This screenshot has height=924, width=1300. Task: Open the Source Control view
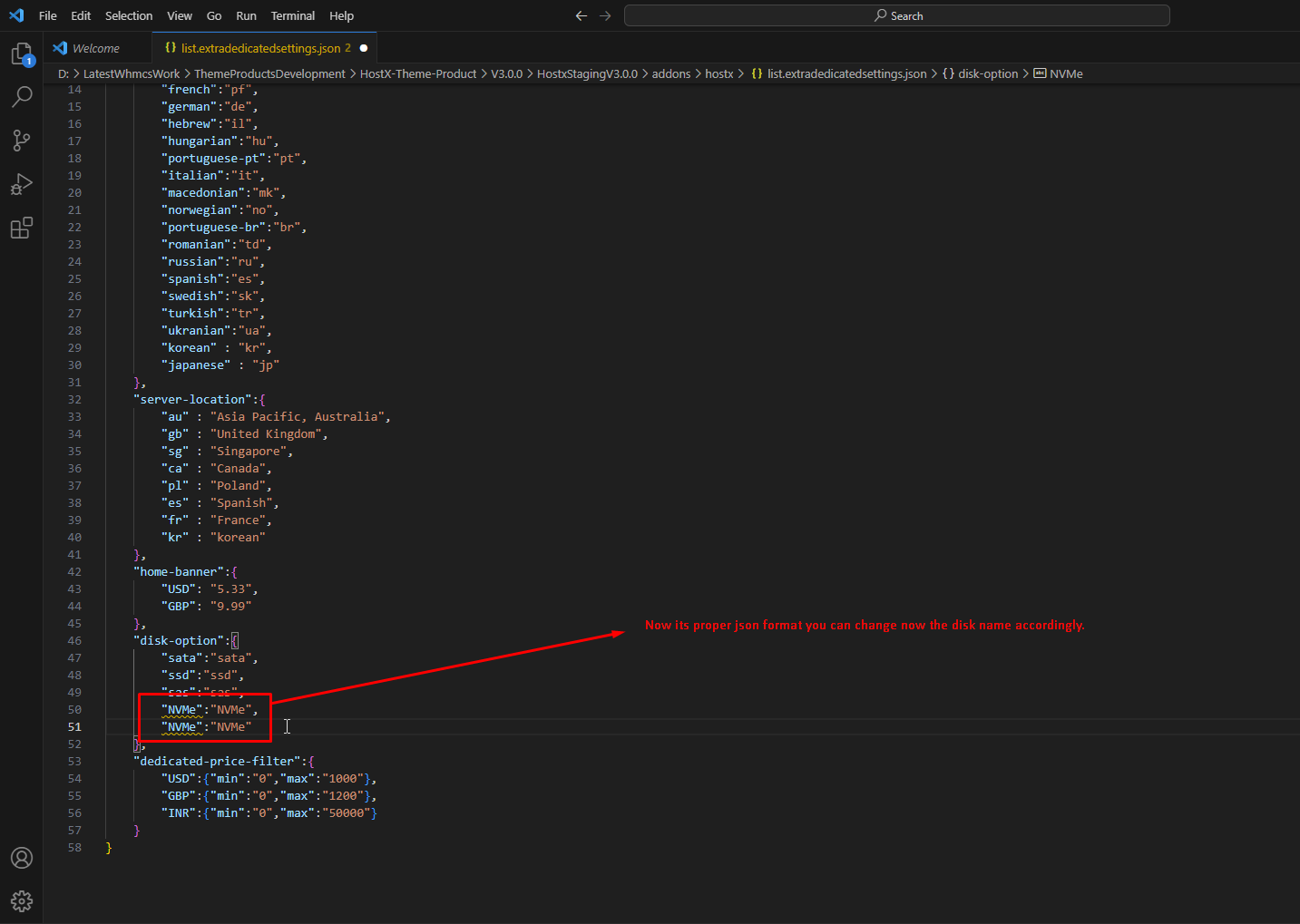[22, 140]
